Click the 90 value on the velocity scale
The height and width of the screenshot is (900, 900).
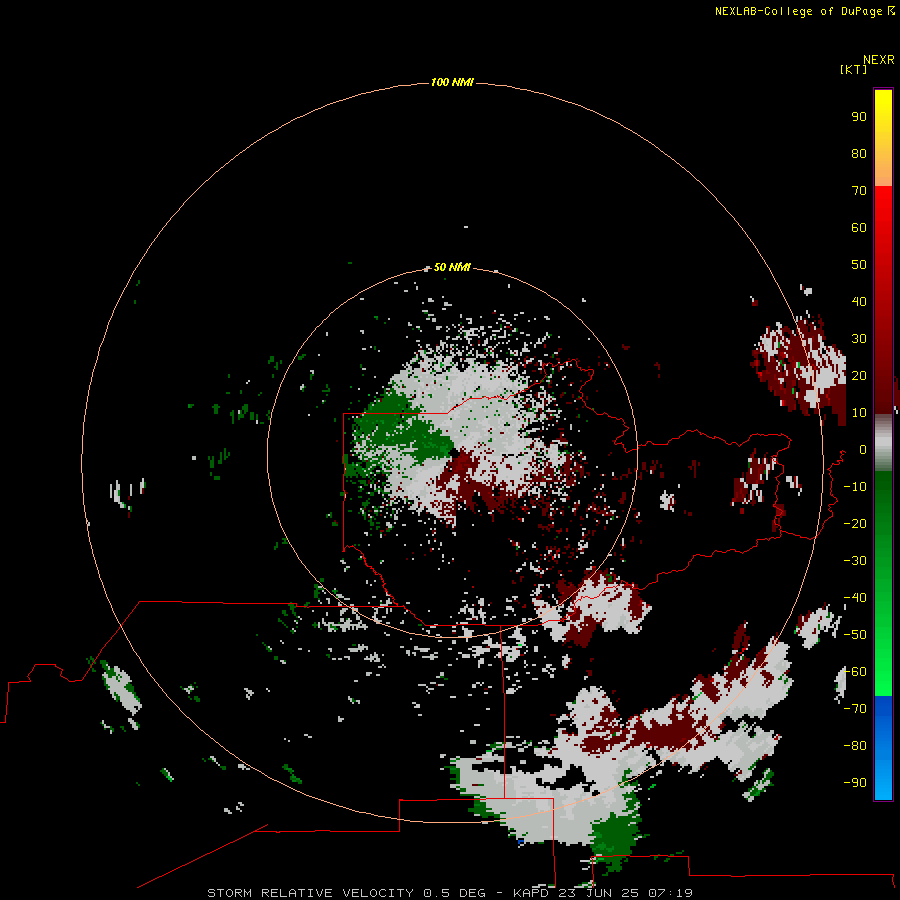859,117
